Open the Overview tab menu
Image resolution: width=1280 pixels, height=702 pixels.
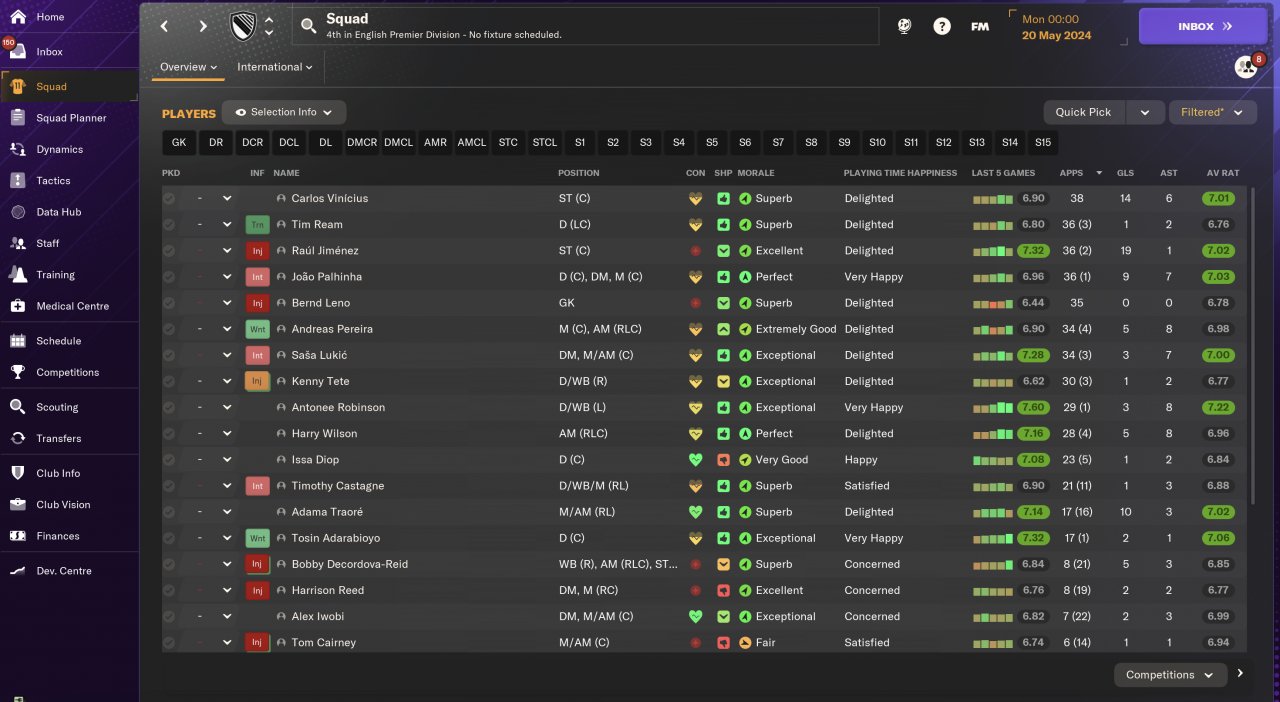click(188, 67)
